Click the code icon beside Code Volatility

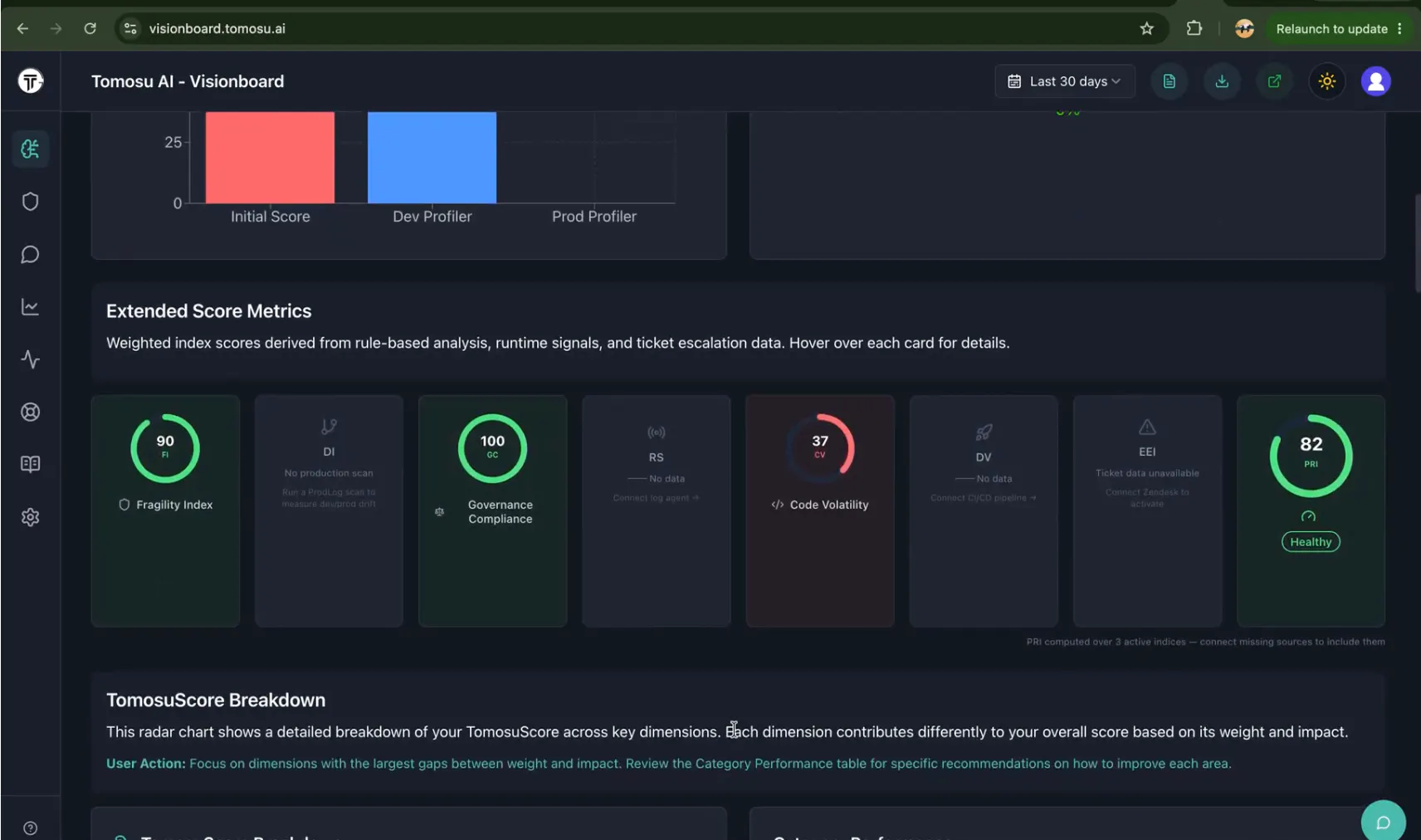point(778,505)
